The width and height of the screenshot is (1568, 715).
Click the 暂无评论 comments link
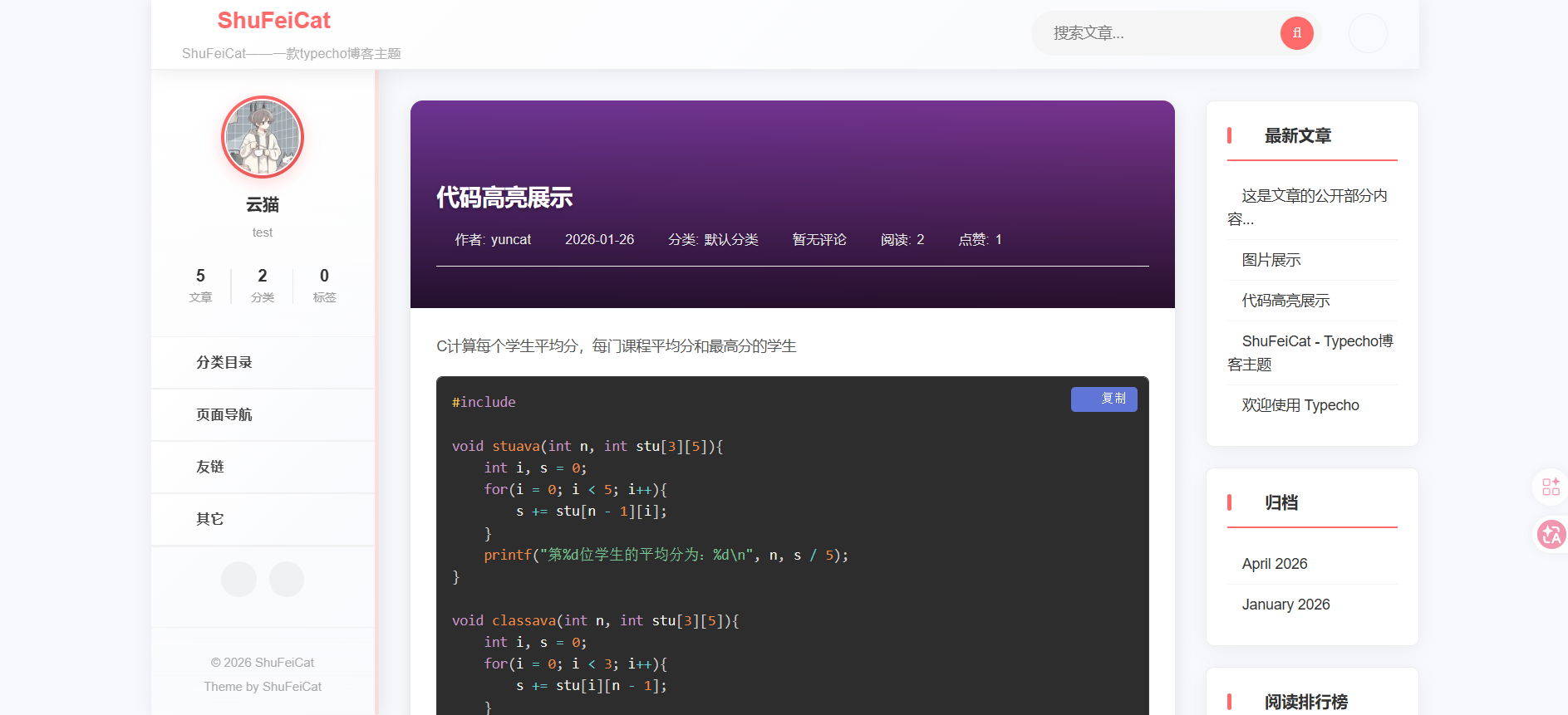point(819,239)
